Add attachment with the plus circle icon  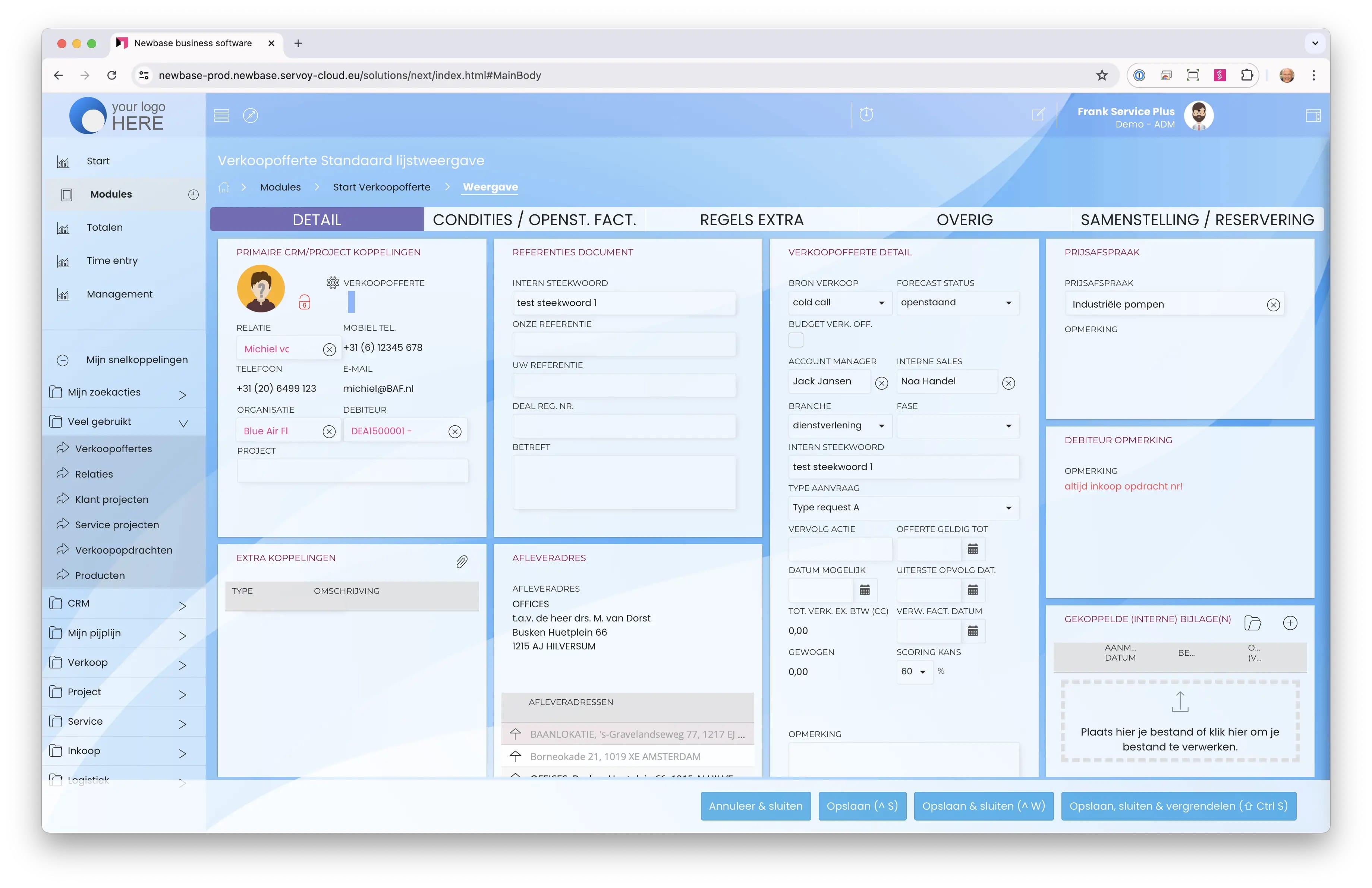[1290, 623]
